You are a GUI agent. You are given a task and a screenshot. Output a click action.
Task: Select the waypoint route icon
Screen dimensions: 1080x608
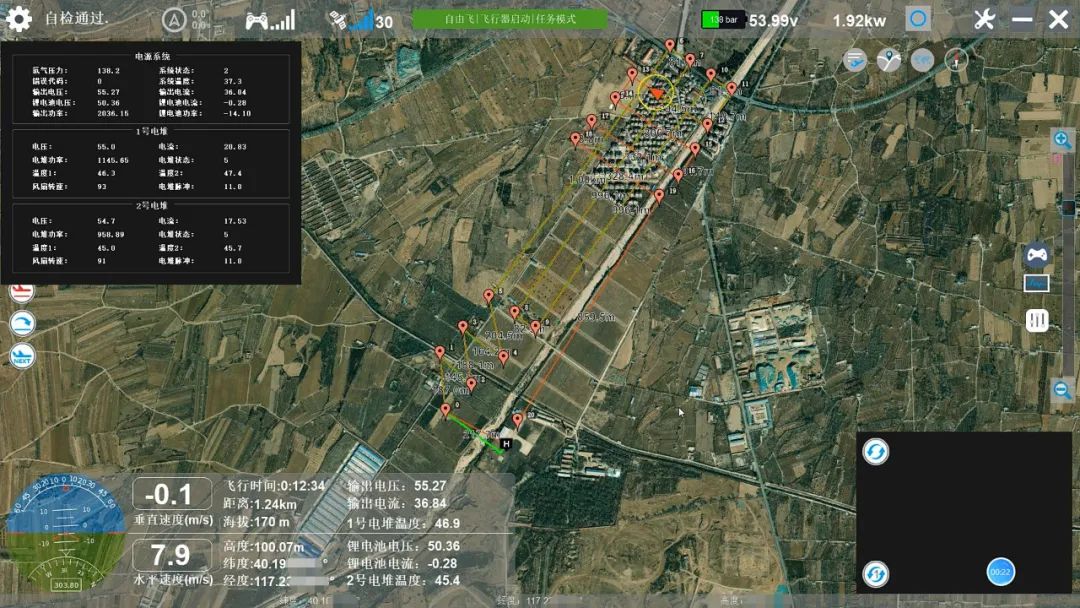[x=889, y=61]
